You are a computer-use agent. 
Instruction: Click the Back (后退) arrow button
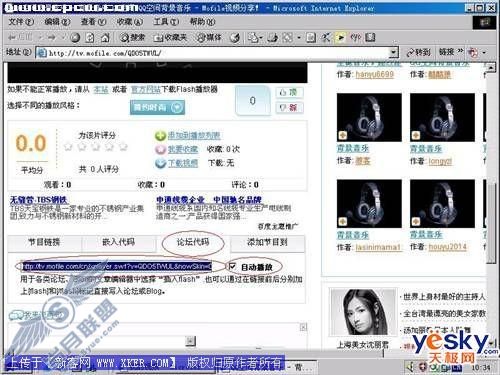19,37
